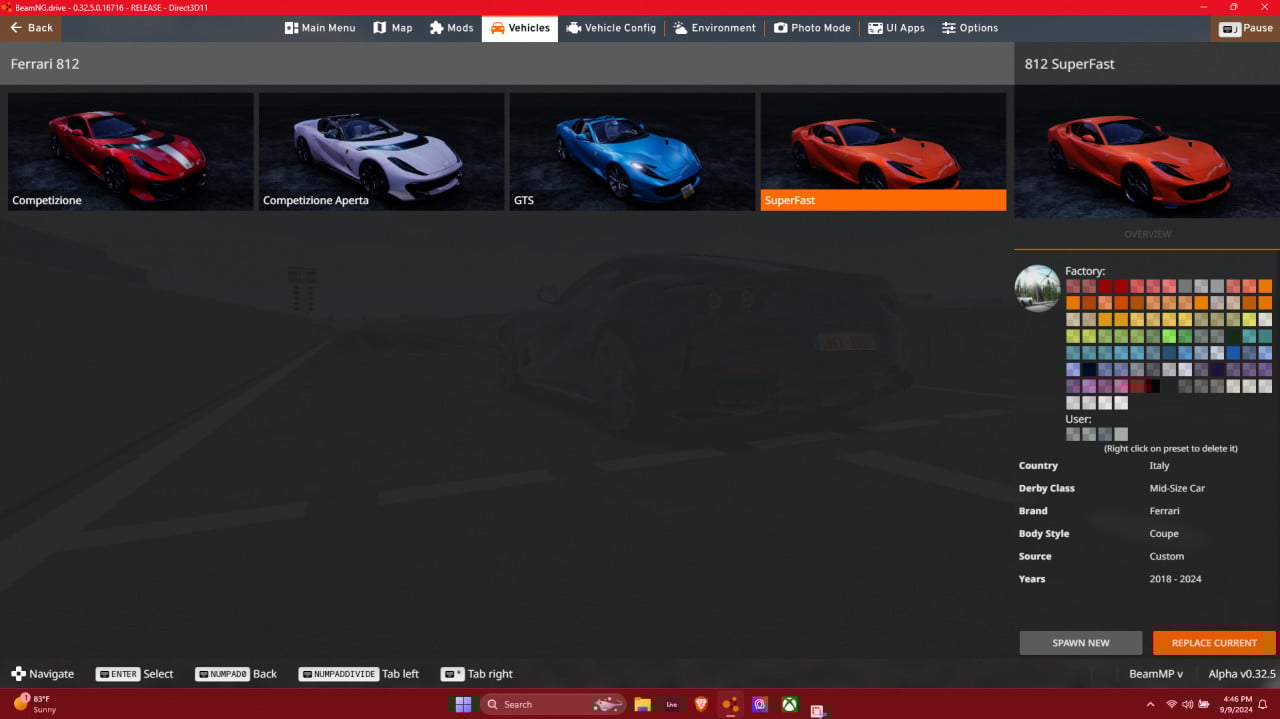Switch to the Mods tab
Image resolution: width=1280 pixels, height=719 pixels.
click(452, 28)
